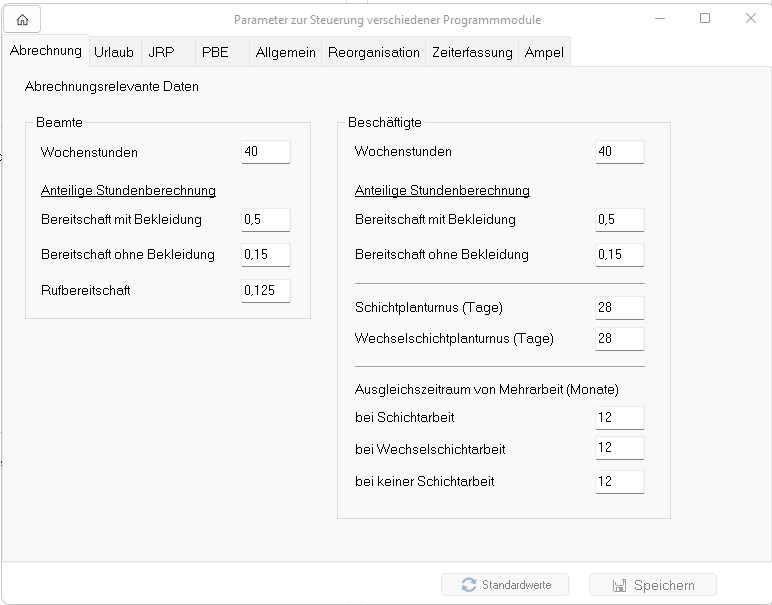
Task: Click the Schichtplanturnus (Tage) field
Action: click(x=620, y=308)
